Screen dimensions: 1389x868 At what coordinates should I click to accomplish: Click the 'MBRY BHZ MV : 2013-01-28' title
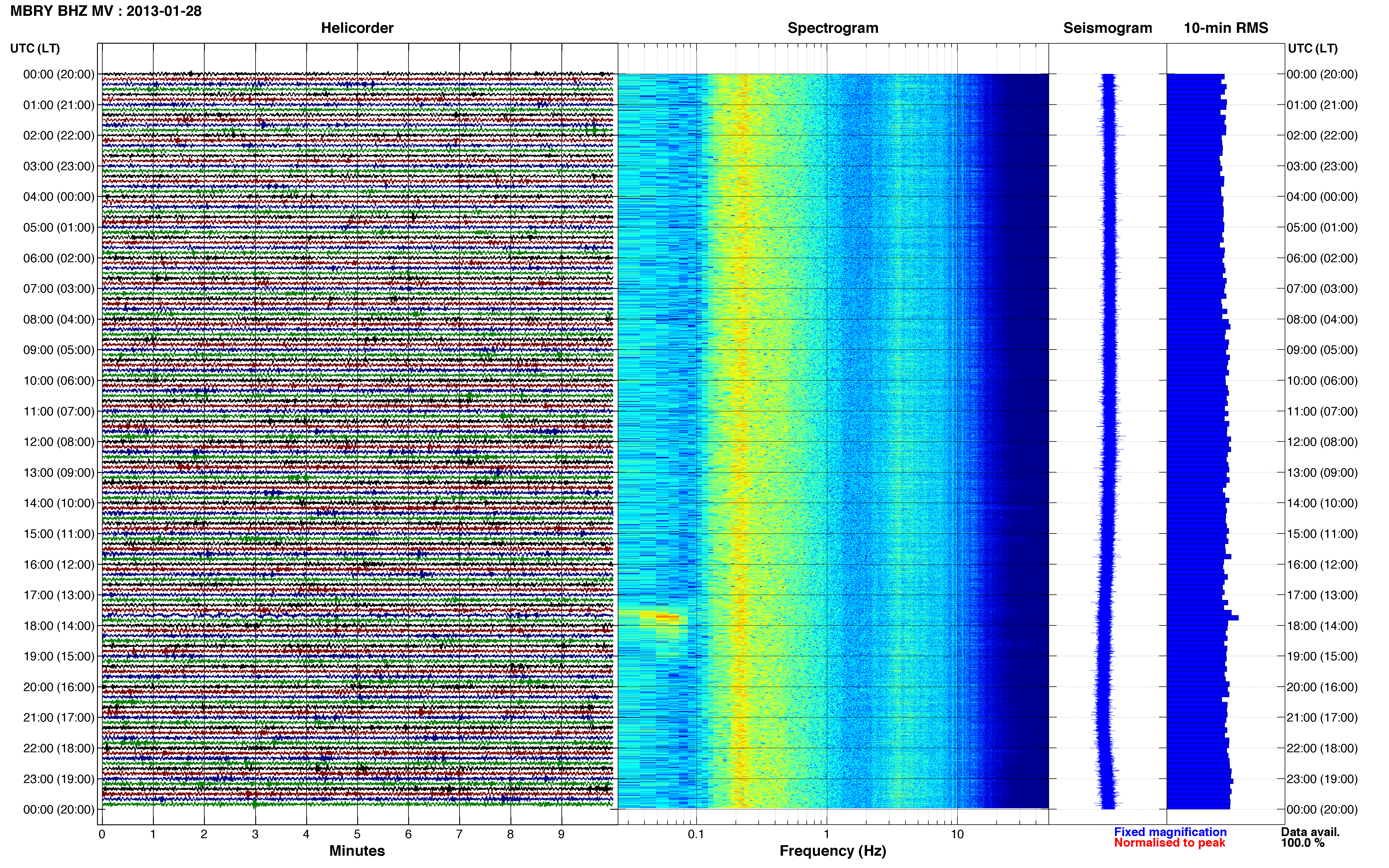coord(106,11)
